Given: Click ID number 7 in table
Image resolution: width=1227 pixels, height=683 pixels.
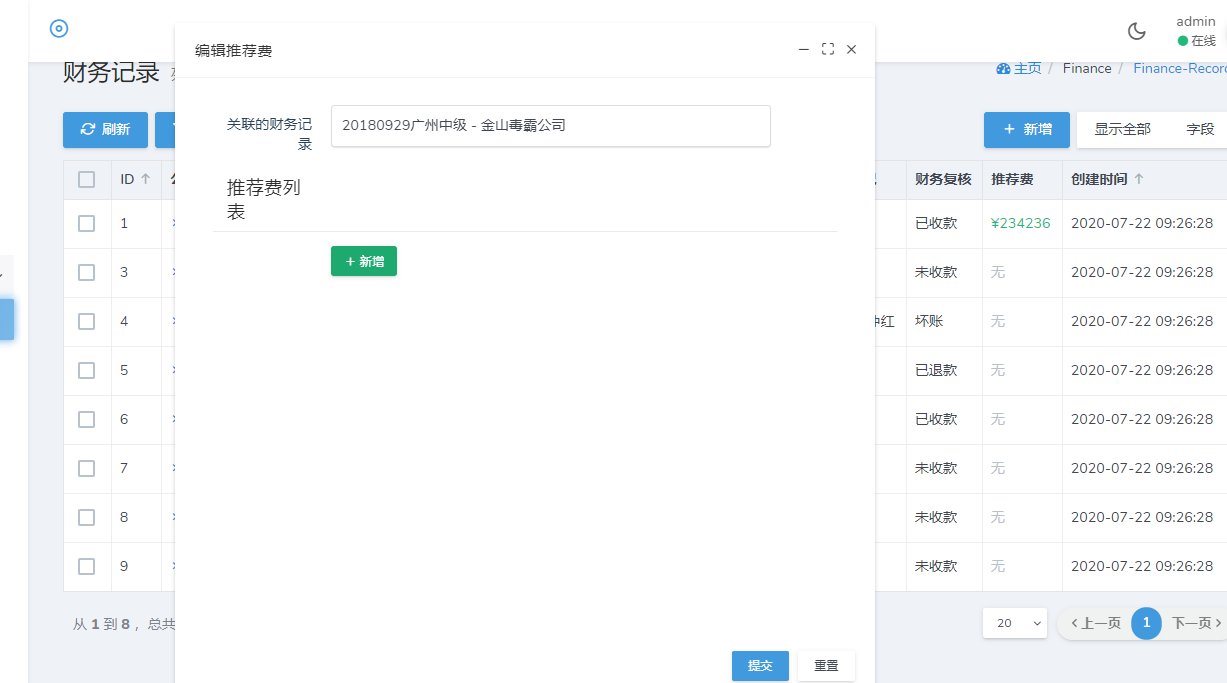Looking at the screenshot, I should point(124,469).
